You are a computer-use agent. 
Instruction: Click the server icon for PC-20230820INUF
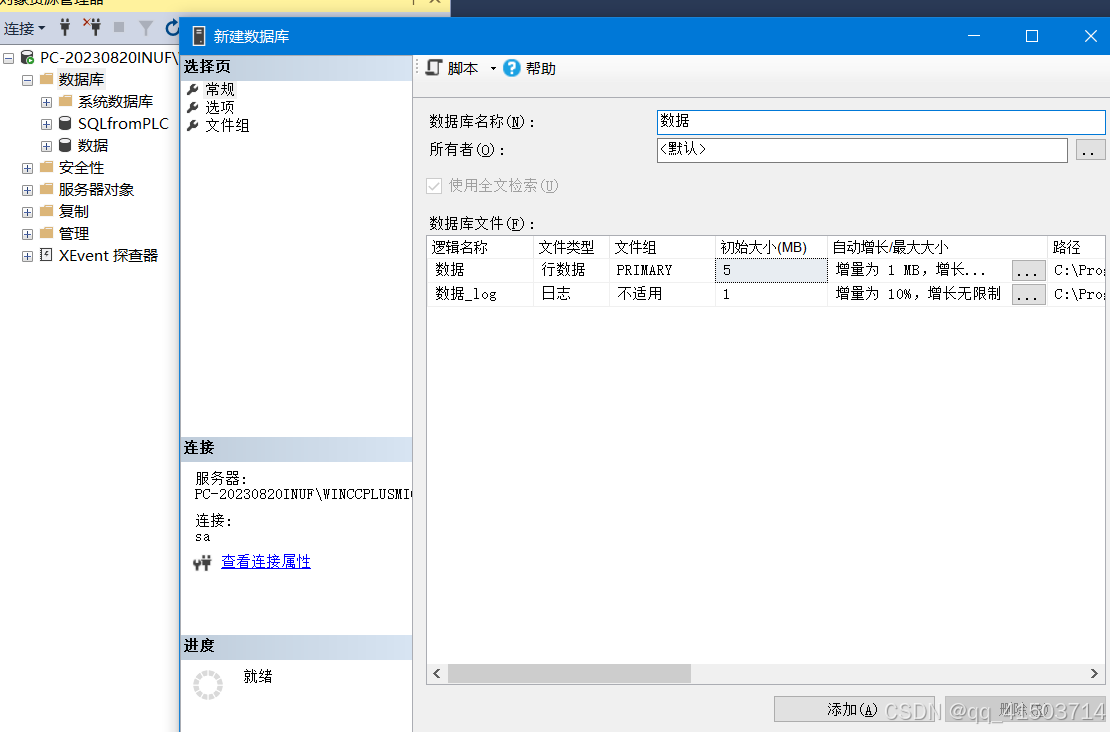tap(28, 57)
